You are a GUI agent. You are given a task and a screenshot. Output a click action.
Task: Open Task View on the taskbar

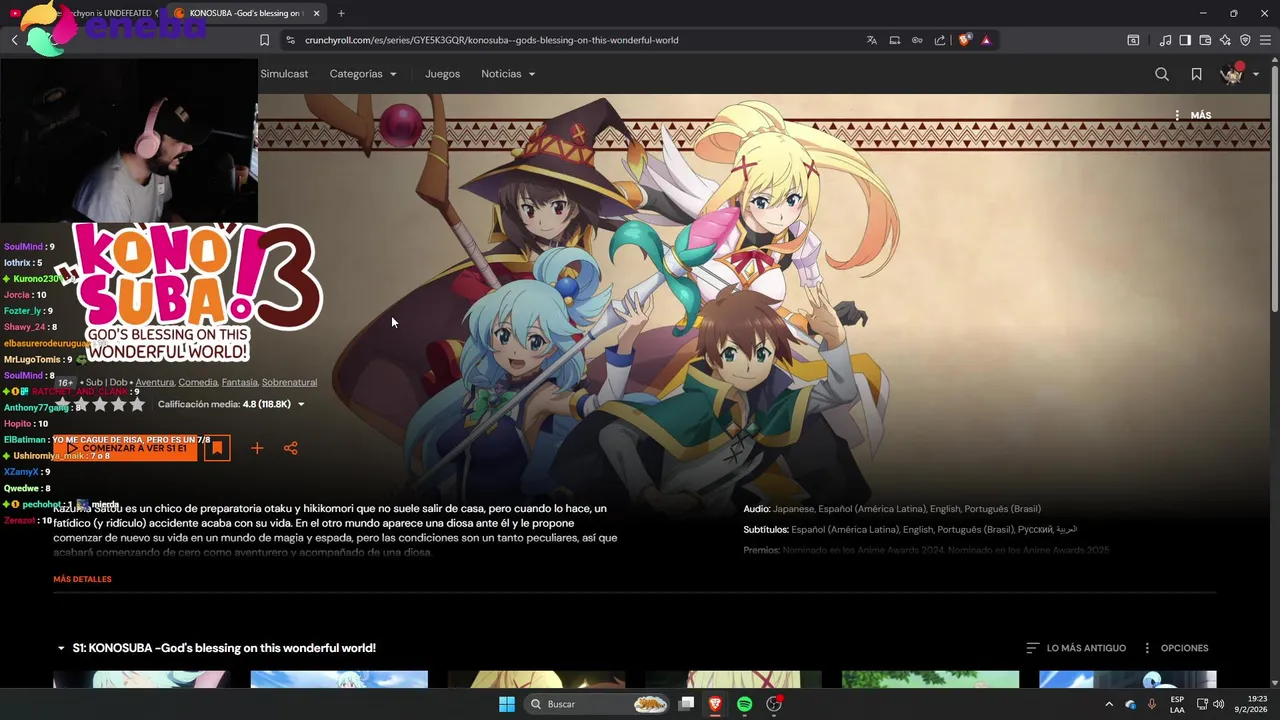[686, 704]
